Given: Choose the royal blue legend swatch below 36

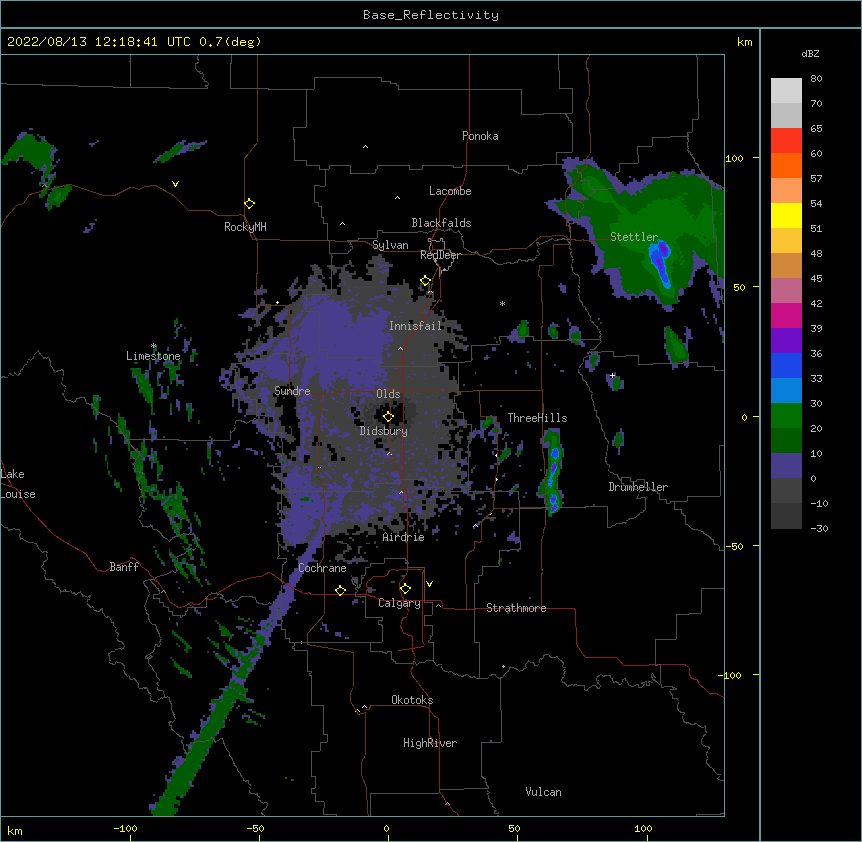Looking at the screenshot, I should point(786,365).
